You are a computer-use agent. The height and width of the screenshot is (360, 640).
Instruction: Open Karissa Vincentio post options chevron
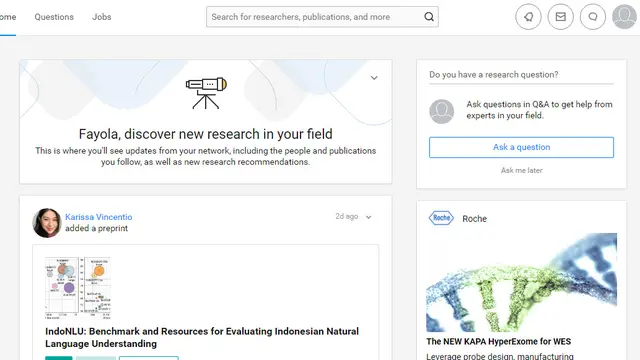coord(369,217)
